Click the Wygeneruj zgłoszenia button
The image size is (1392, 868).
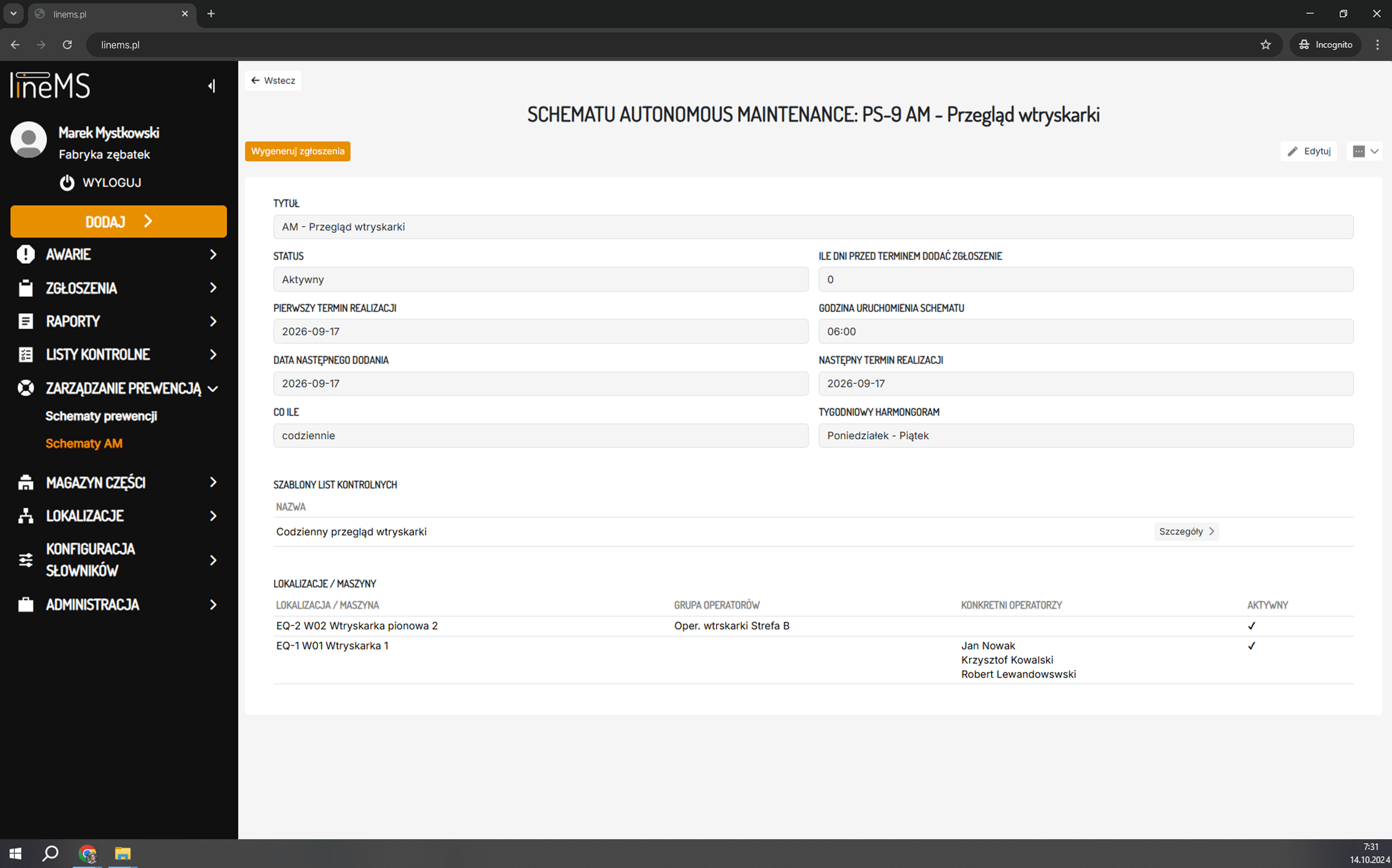click(x=297, y=151)
